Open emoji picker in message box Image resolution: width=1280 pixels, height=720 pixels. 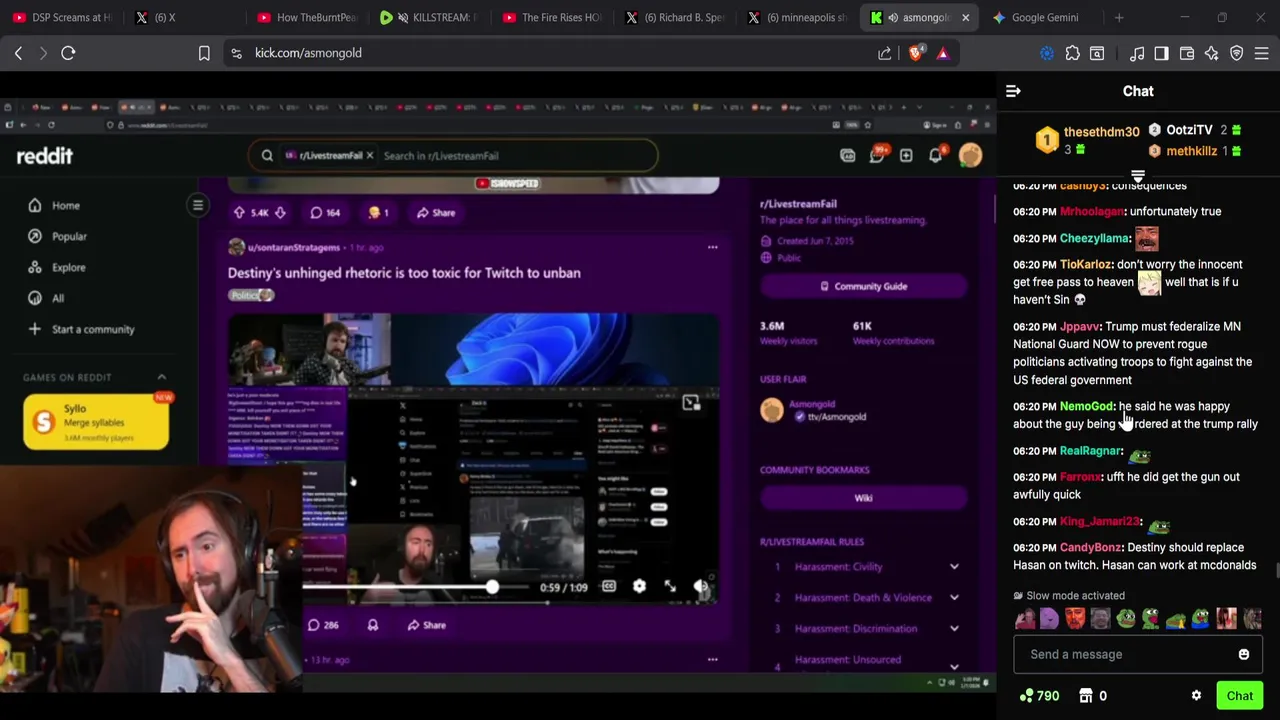[x=1244, y=654]
